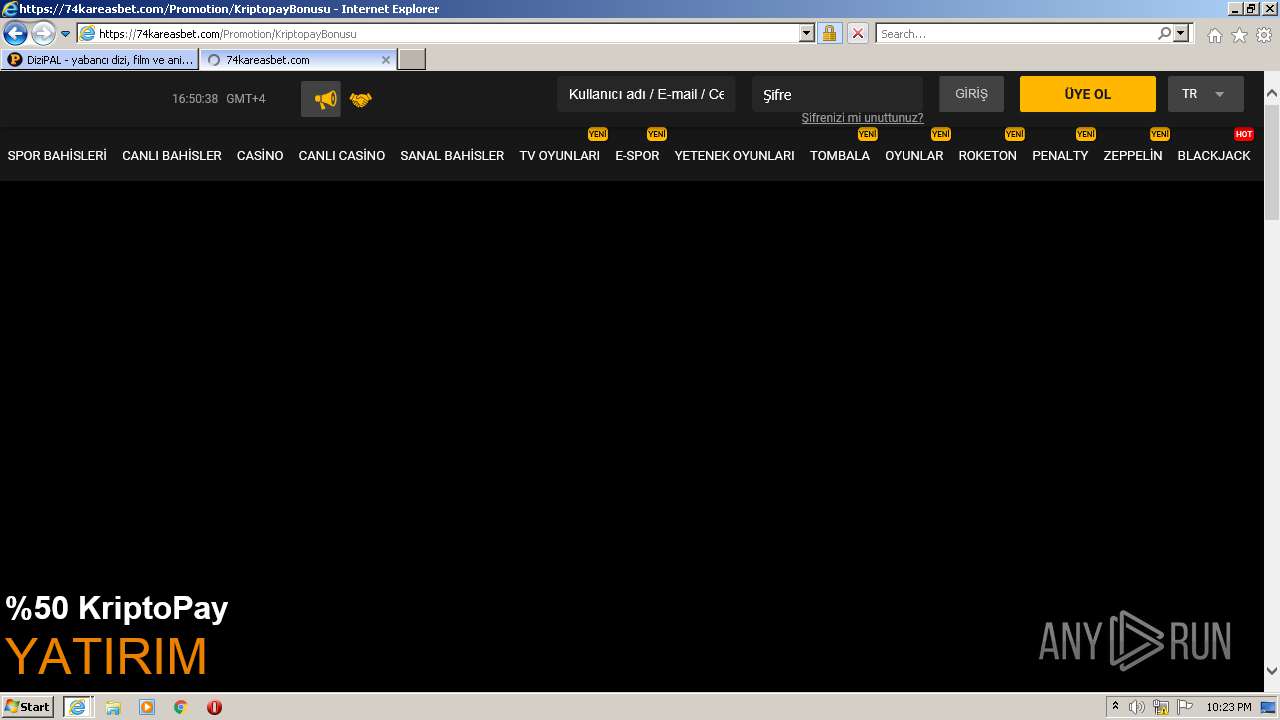Screen dimensions: 1280x720
Task: Open Internet Explorer in the taskbar
Action: pyautogui.click(x=78, y=706)
